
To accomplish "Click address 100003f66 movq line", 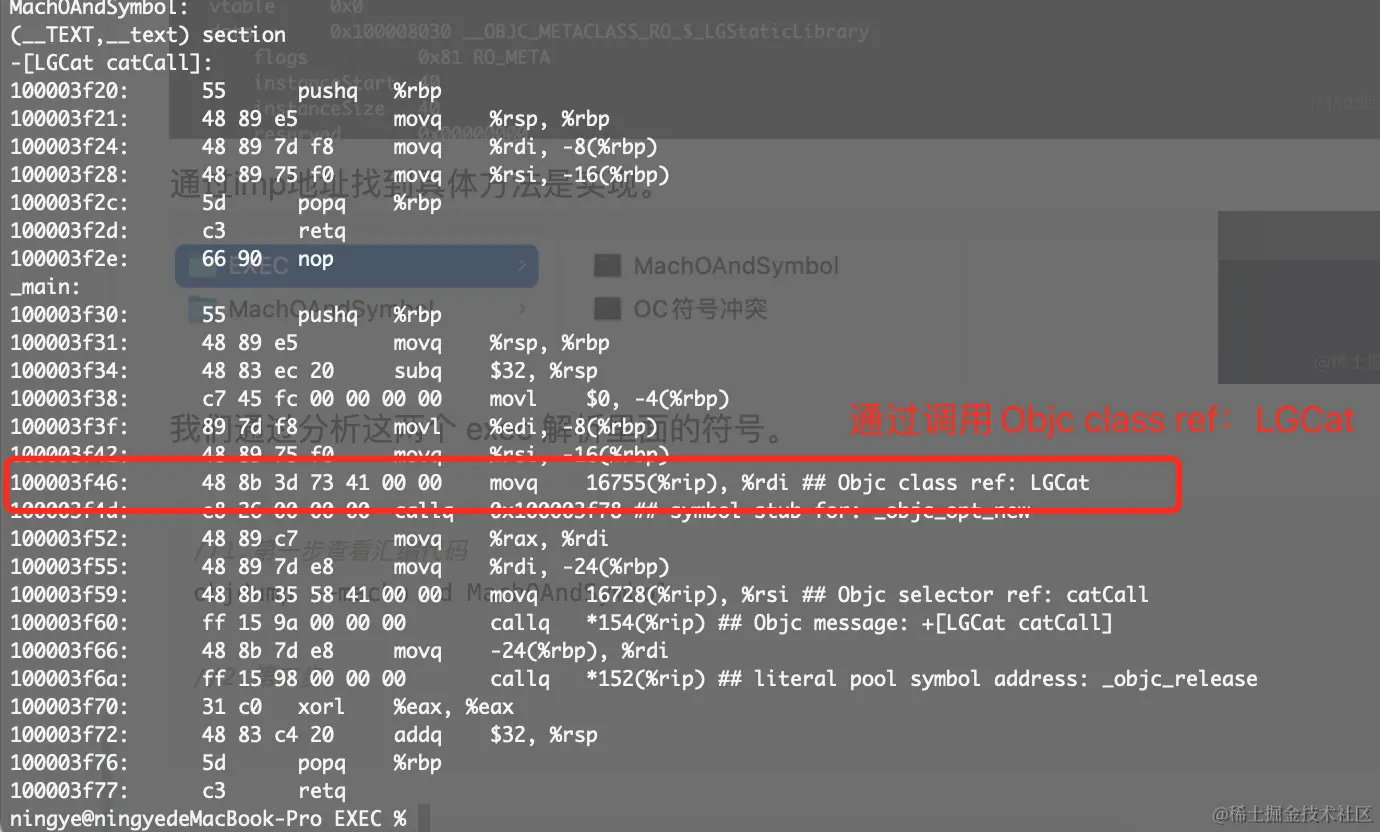I will 340,651.
